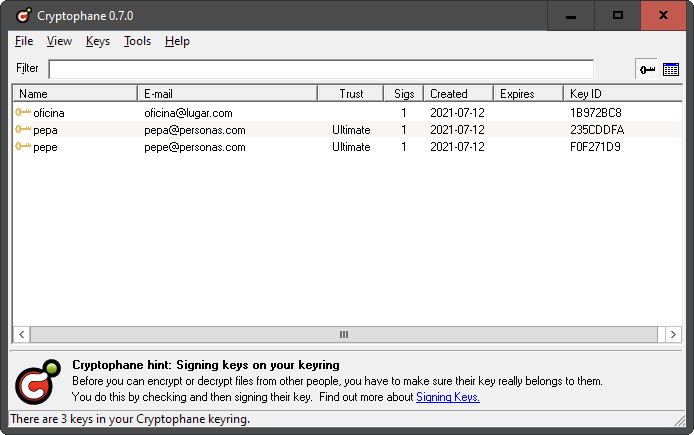Image resolution: width=694 pixels, height=435 pixels.
Task: Click the Sigs count for pepa
Action: point(404,130)
